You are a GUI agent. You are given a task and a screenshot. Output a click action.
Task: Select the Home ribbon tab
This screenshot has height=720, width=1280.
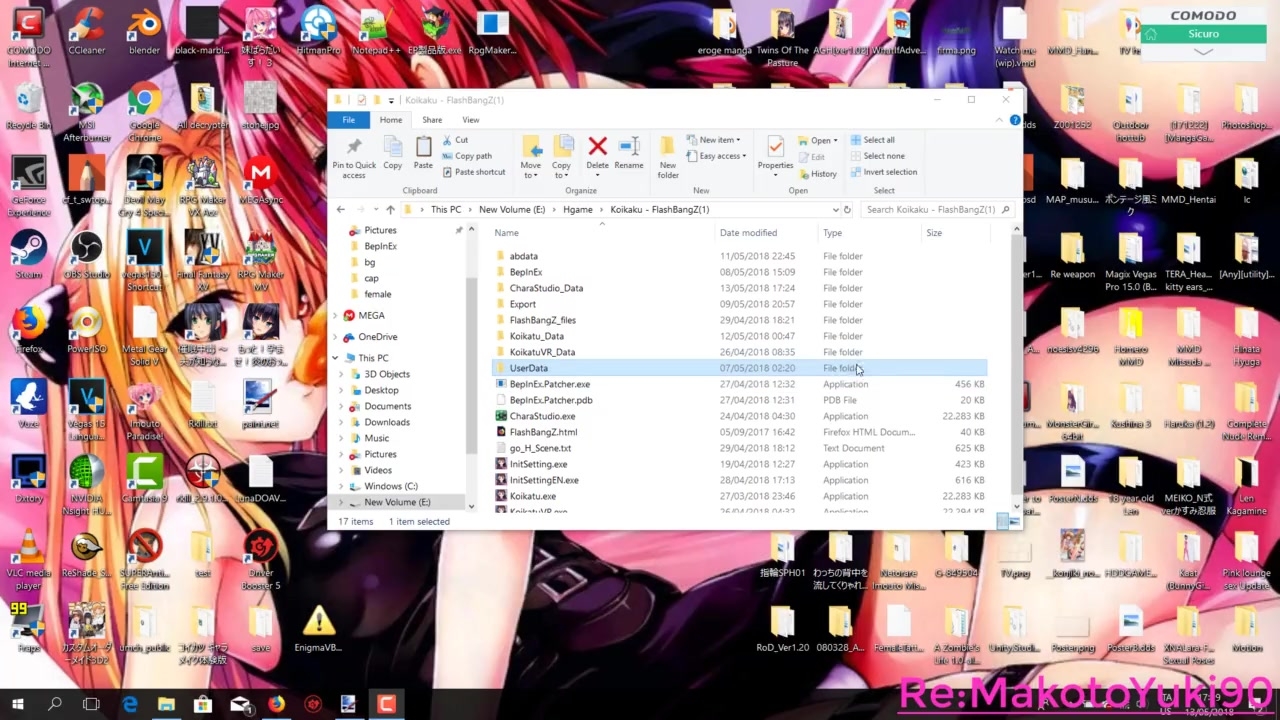point(391,120)
